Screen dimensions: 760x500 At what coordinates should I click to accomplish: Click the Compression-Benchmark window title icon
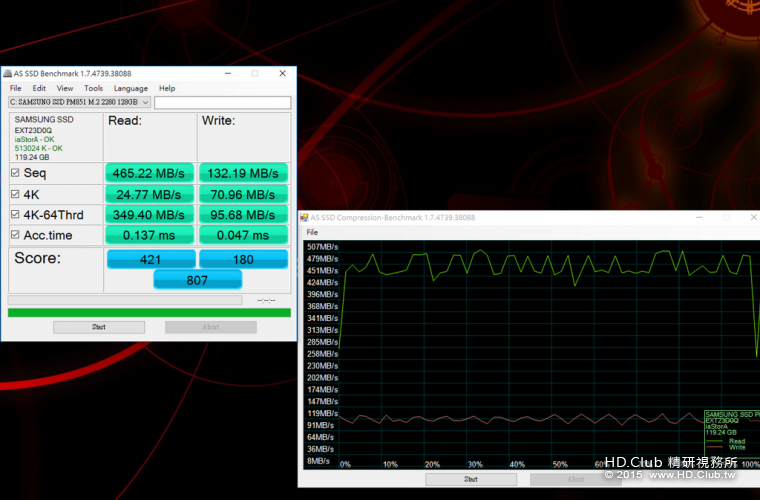pos(304,217)
